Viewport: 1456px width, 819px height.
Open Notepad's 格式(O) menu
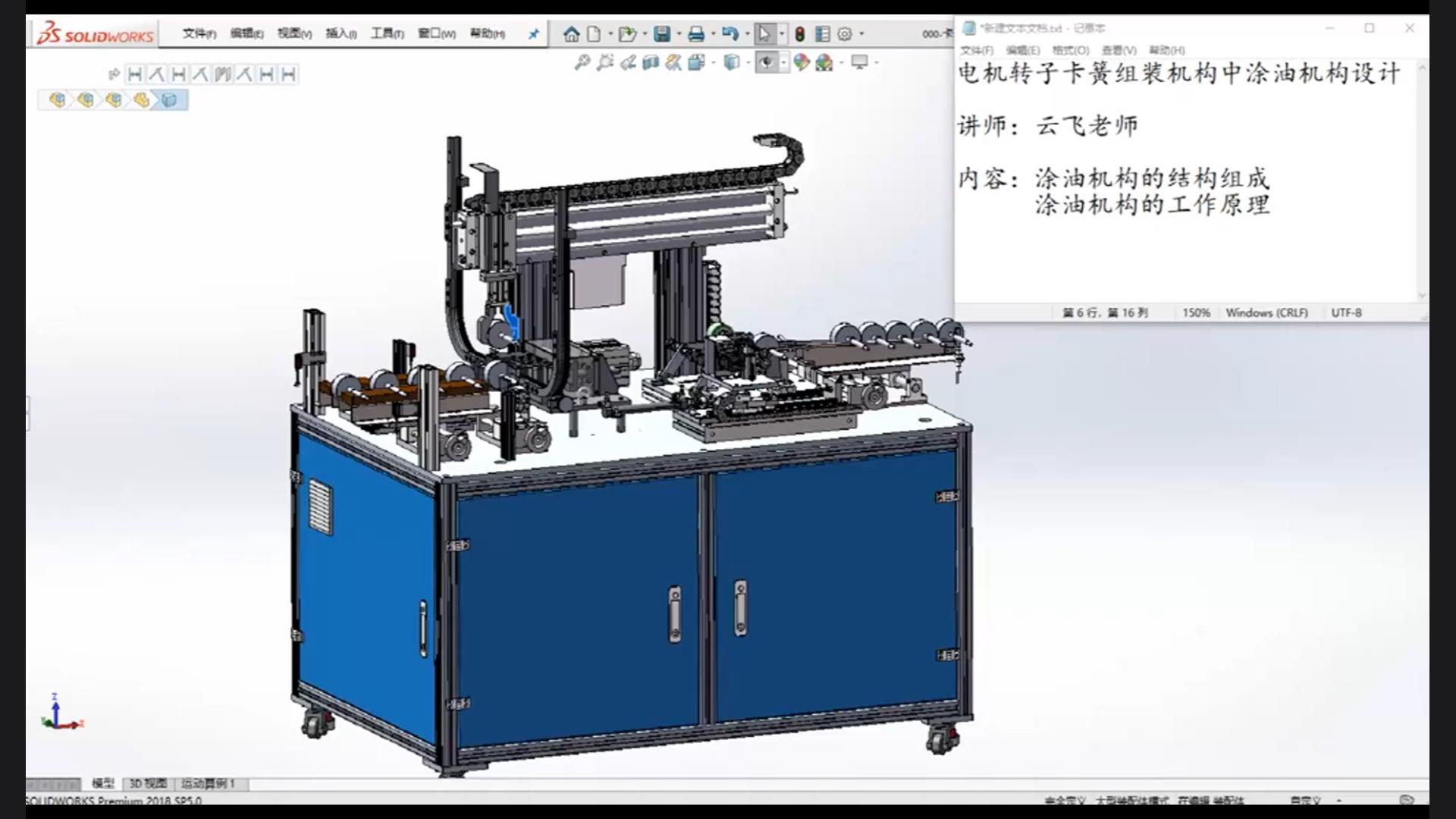coord(1070,50)
